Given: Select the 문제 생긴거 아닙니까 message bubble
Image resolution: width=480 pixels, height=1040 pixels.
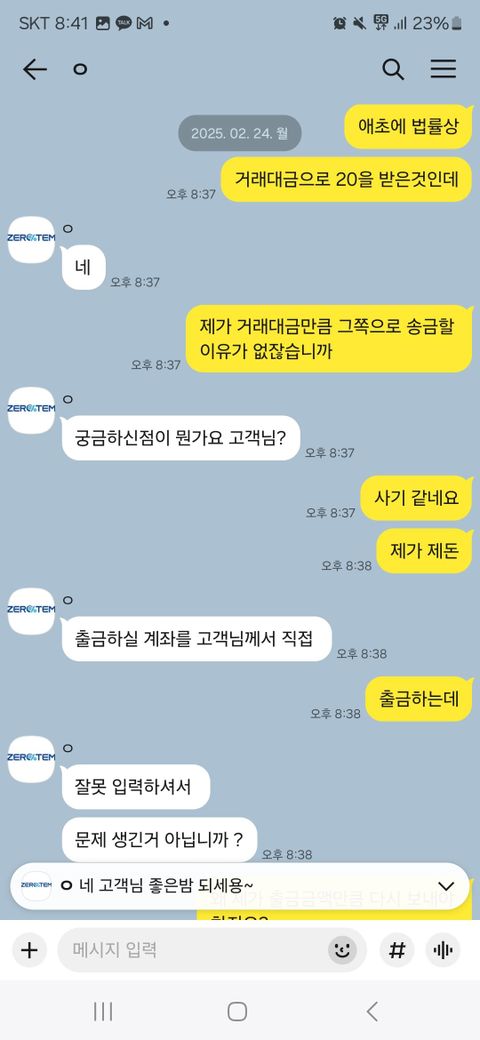Looking at the screenshot, I should (159, 840).
